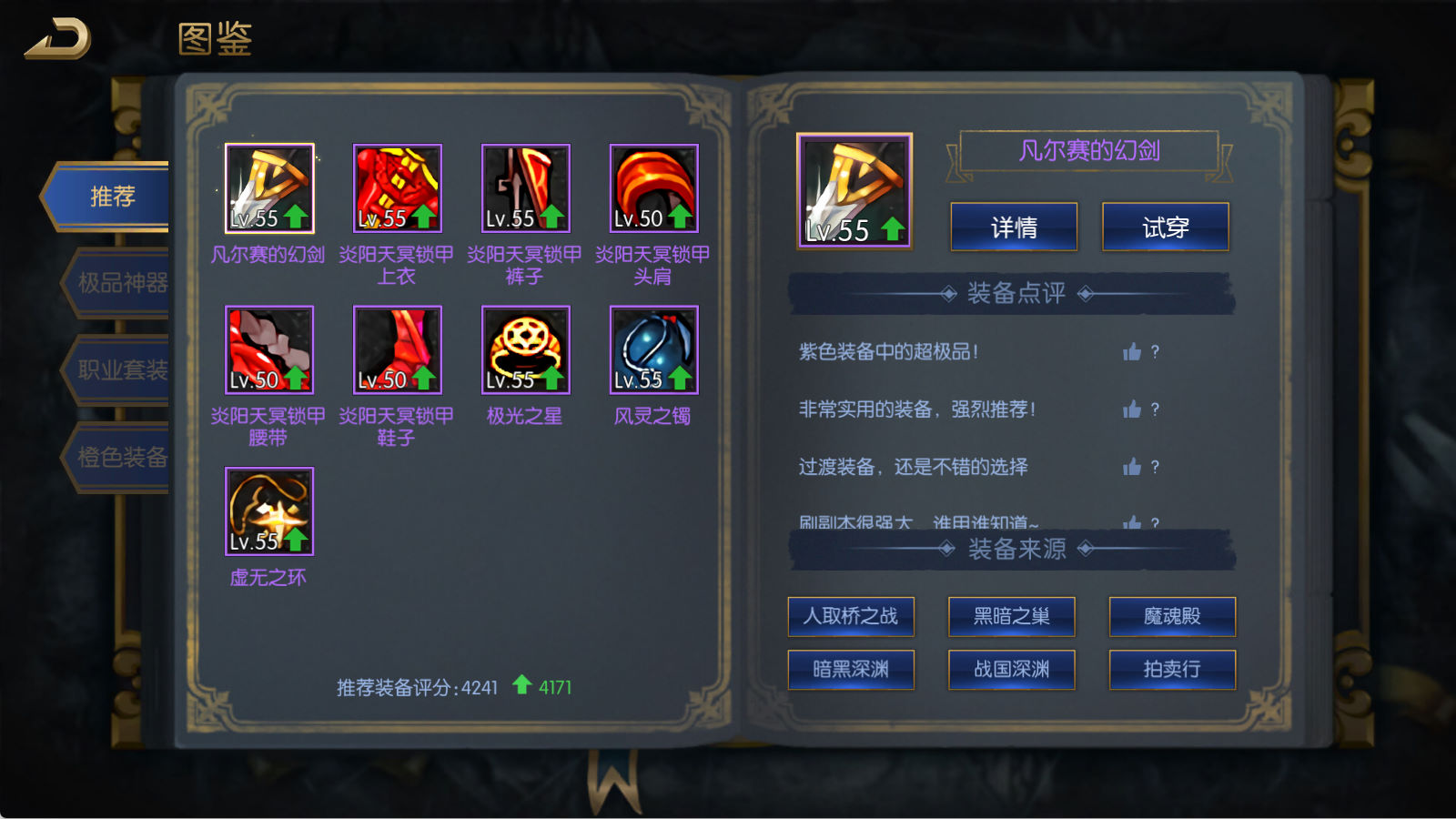Select the 凡尔赛的幻剑 sword icon in grid

pyautogui.click(x=269, y=188)
